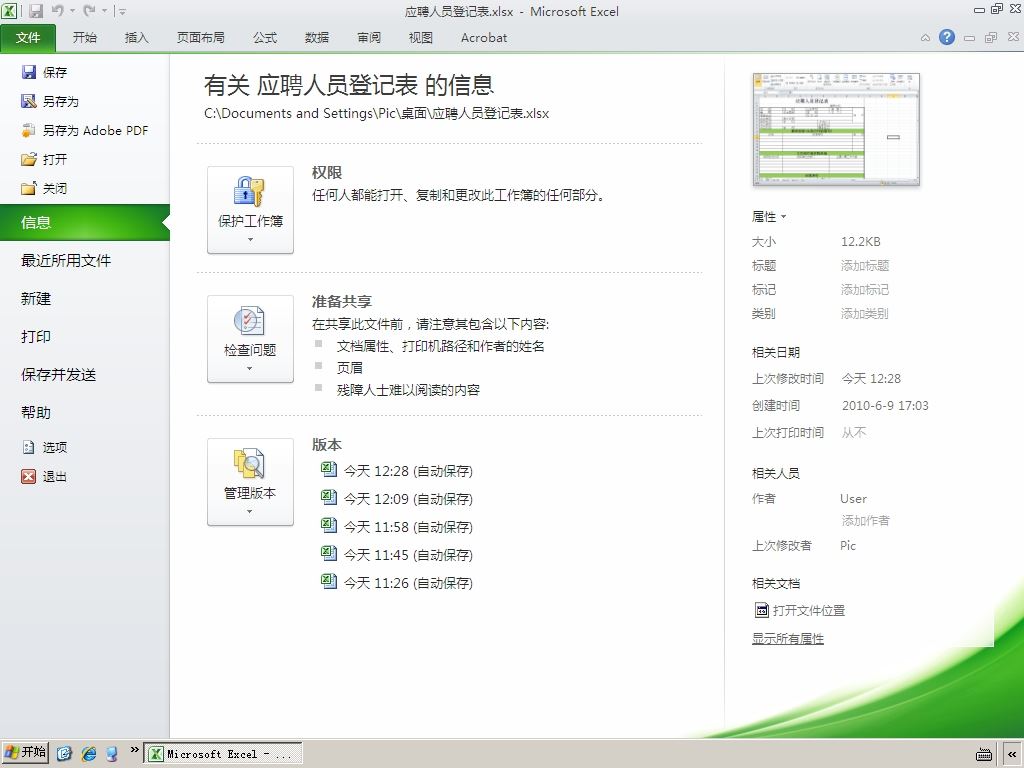Switch to the Acrobat tab

click(x=484, y=38)
